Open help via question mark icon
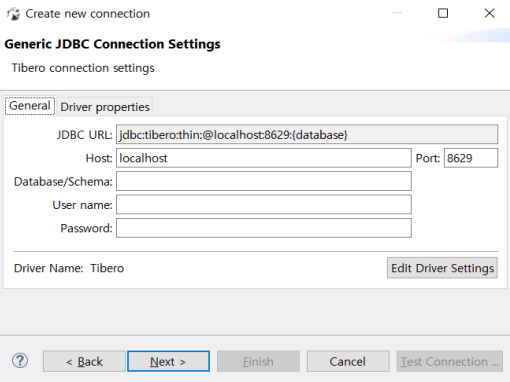 click(20, 361)
